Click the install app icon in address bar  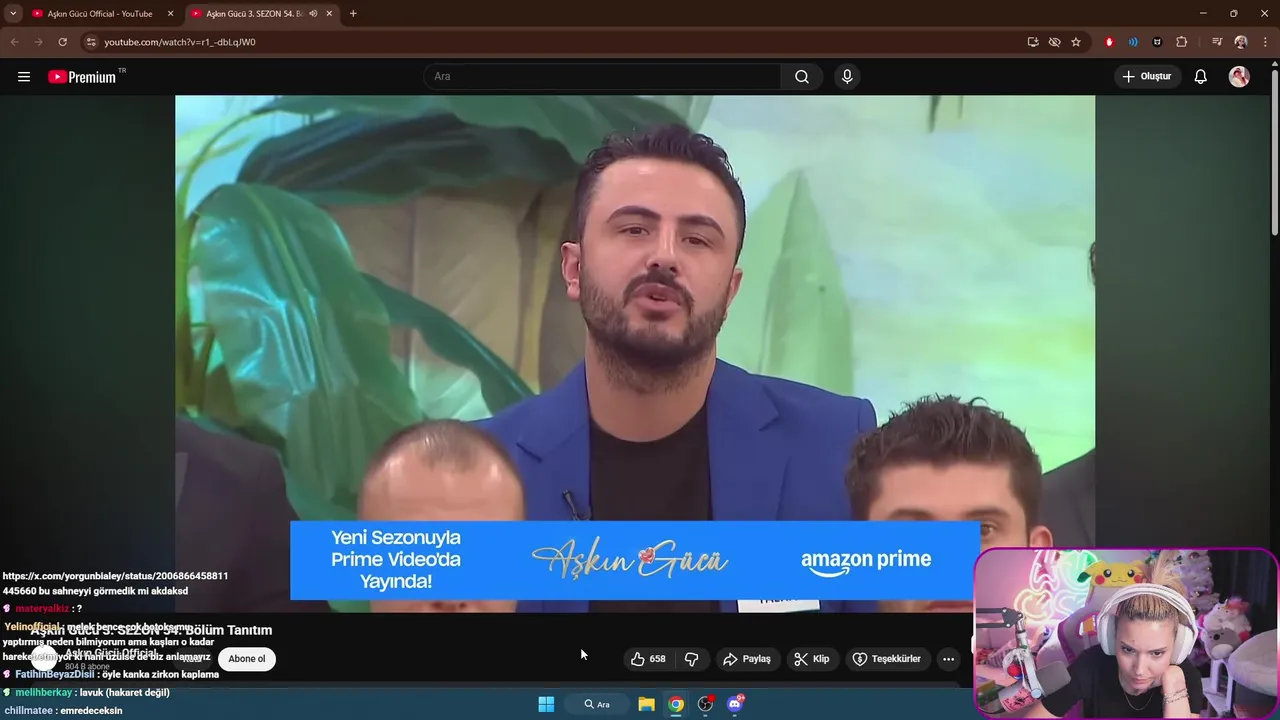[x=1033, y=42]
